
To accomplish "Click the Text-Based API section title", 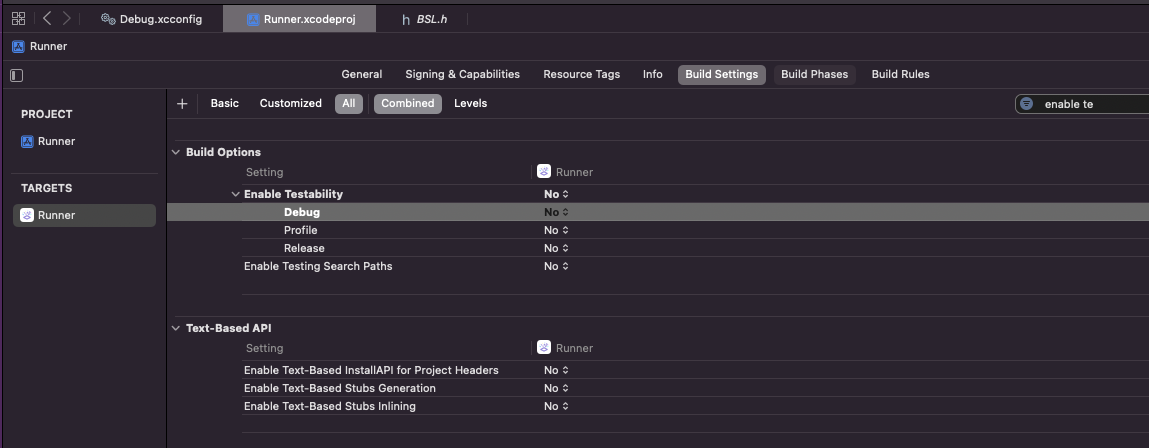I will [x=229, y=328].
